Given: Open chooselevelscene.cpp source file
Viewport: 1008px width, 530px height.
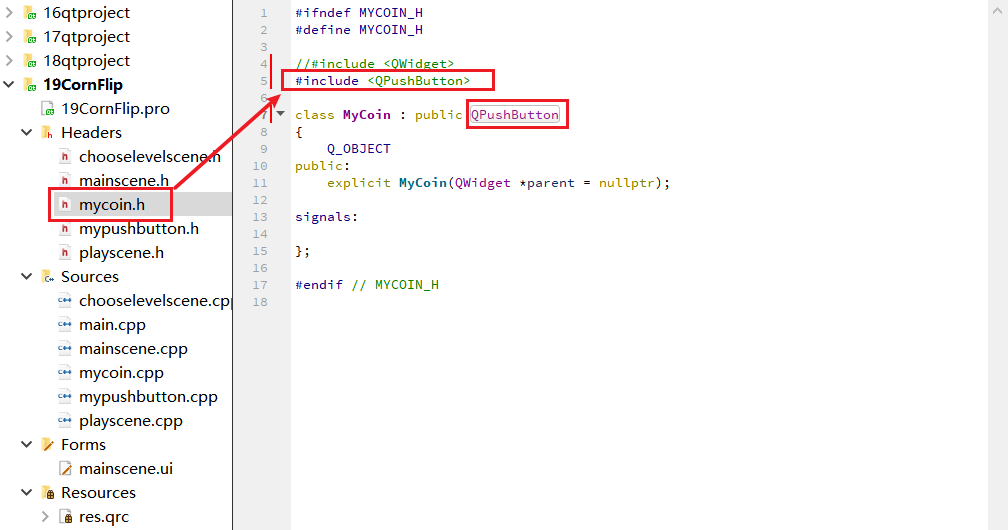Looking at the screenshot, I should (x=155, y=300).
